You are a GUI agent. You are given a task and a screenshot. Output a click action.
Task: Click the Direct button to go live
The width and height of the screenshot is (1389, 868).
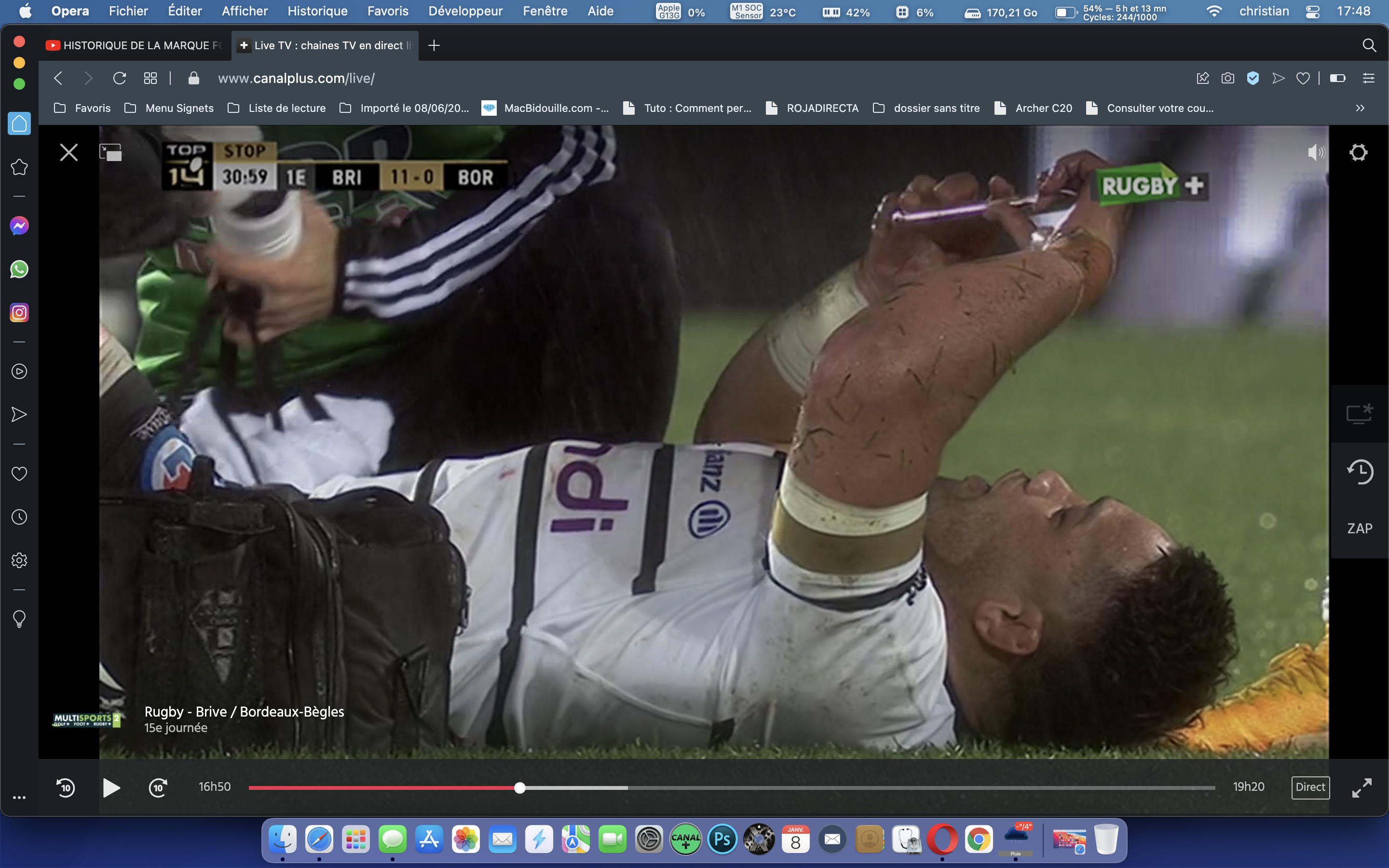[x=1310, y=787]
